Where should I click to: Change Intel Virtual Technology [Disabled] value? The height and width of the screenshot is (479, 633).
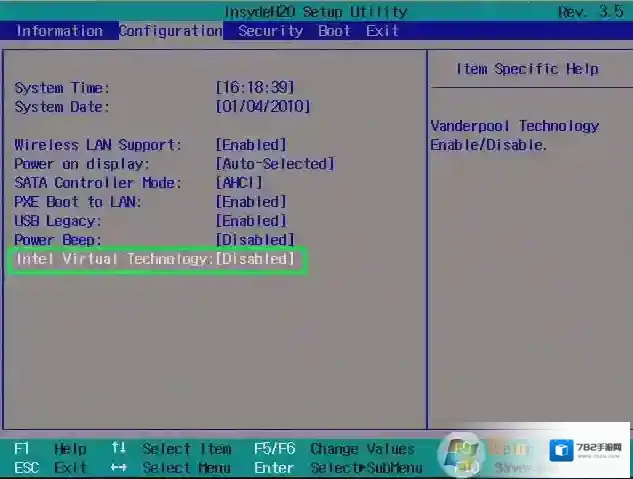[255, 259]
